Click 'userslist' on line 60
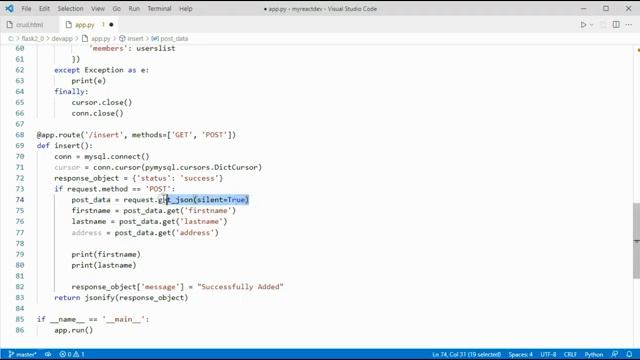The height and width of the screenshot is (360, 640). [x=156, y=49]
